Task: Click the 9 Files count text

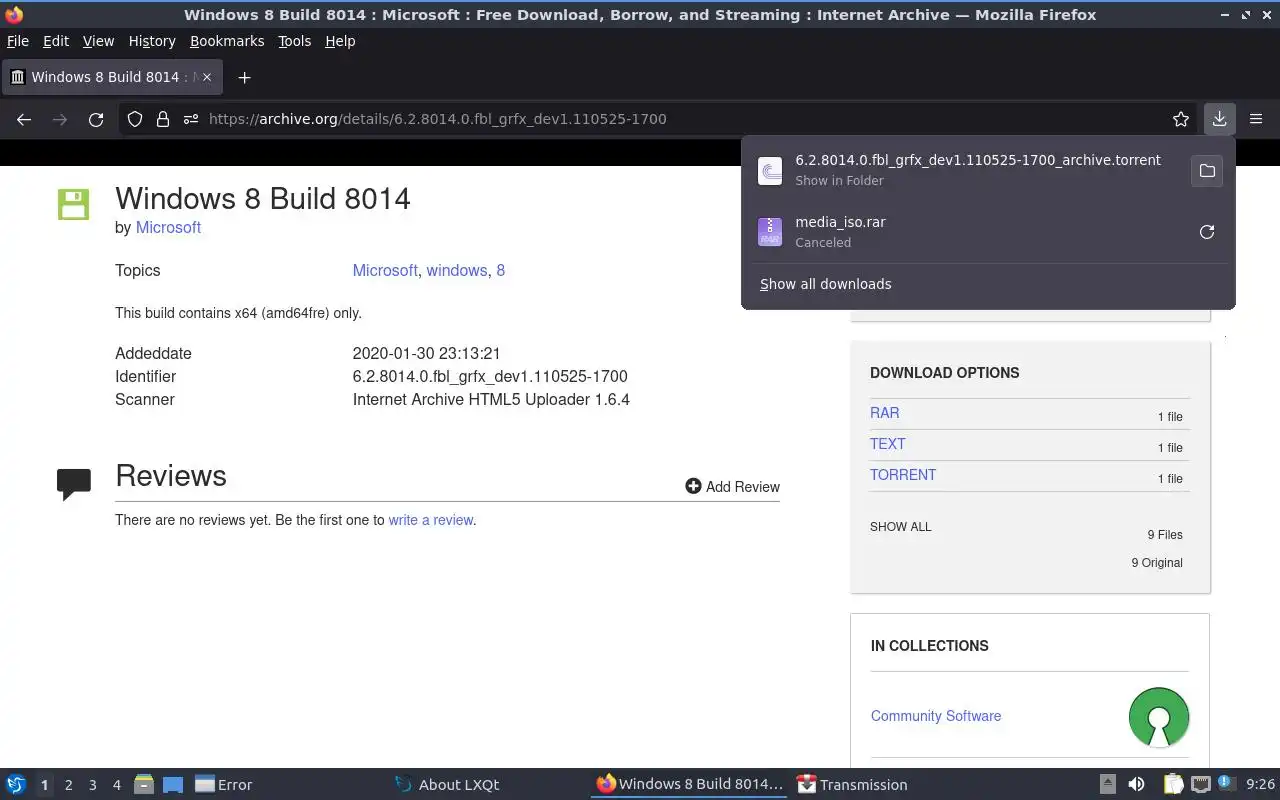Action: tap(1165, 535)
